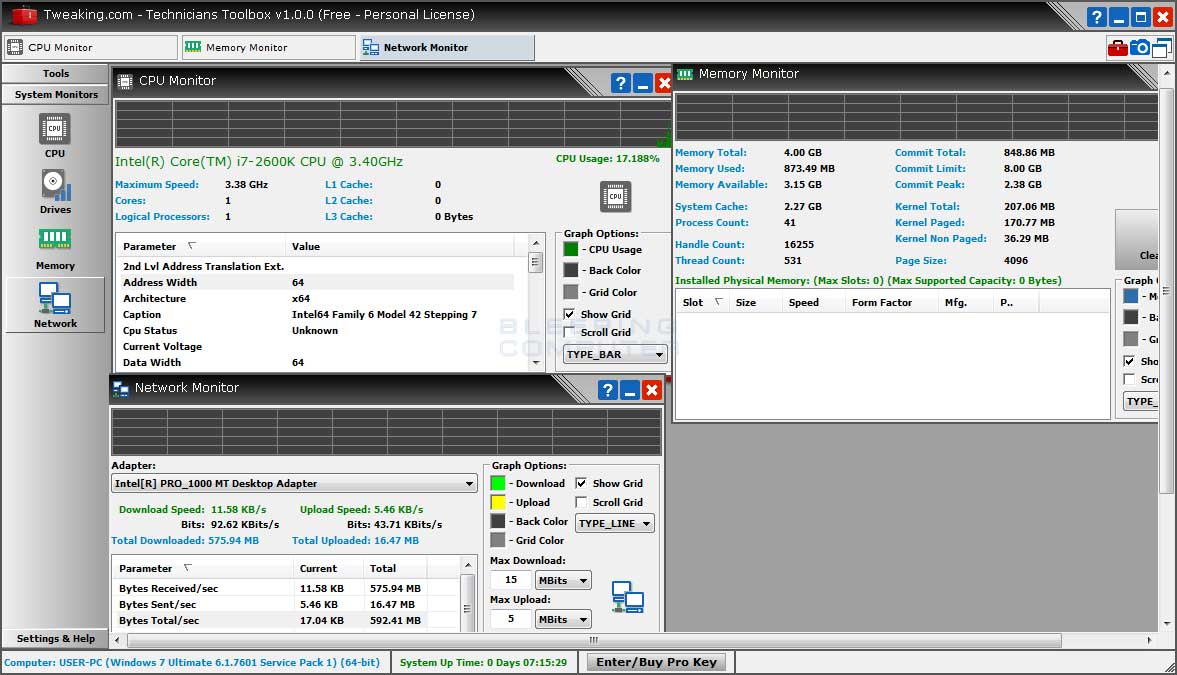Select the Address Width row in CPU table
The image size is (1177, 675).
point(318,282)
